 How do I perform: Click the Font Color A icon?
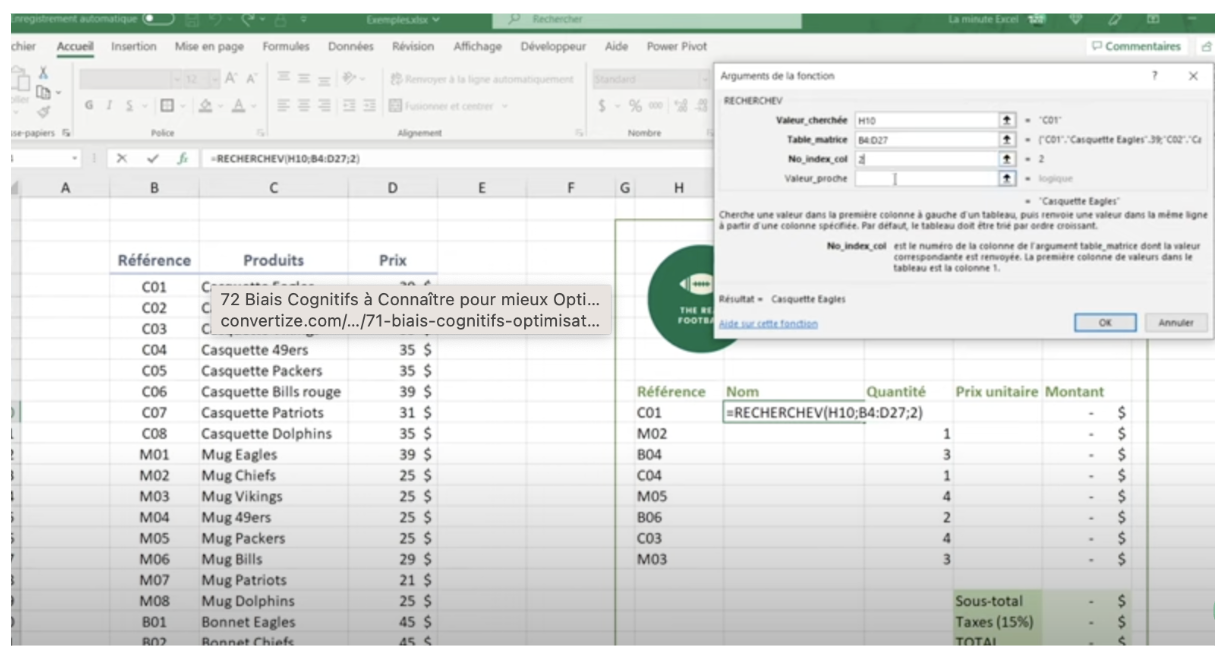tap(239, 106)
